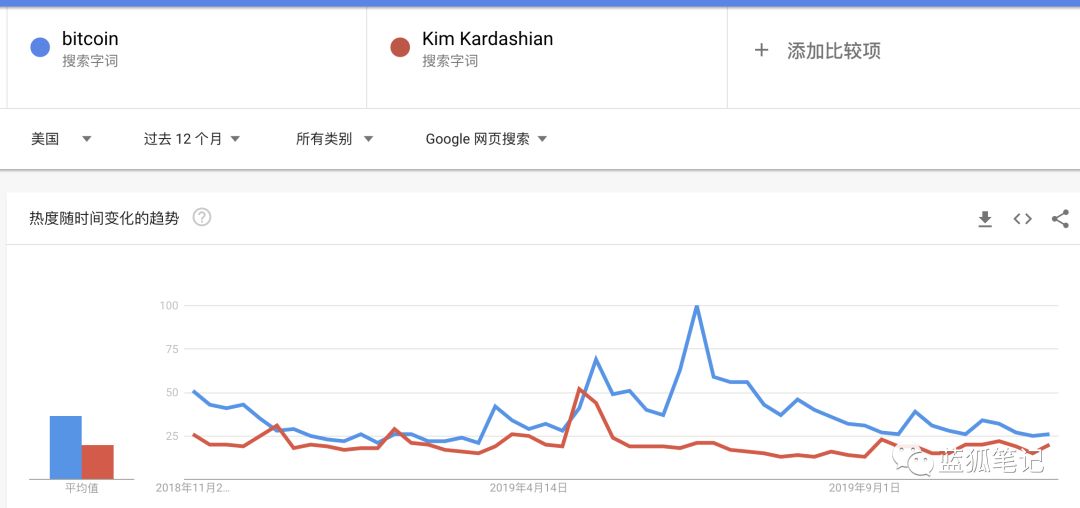The height and width of the screenshot is (508, 1080).
Task: Click the 2019年4月14日 date label on axis
Action: pos(528,488)
